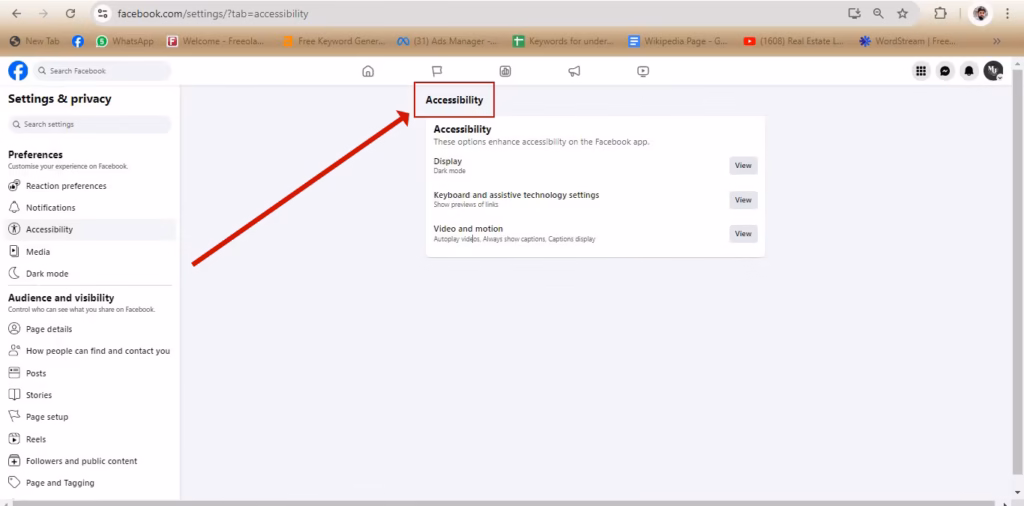Click the horizontal scrollbar at bottom
Viewport: 1024px width, 506px height.
click(506, 503)
